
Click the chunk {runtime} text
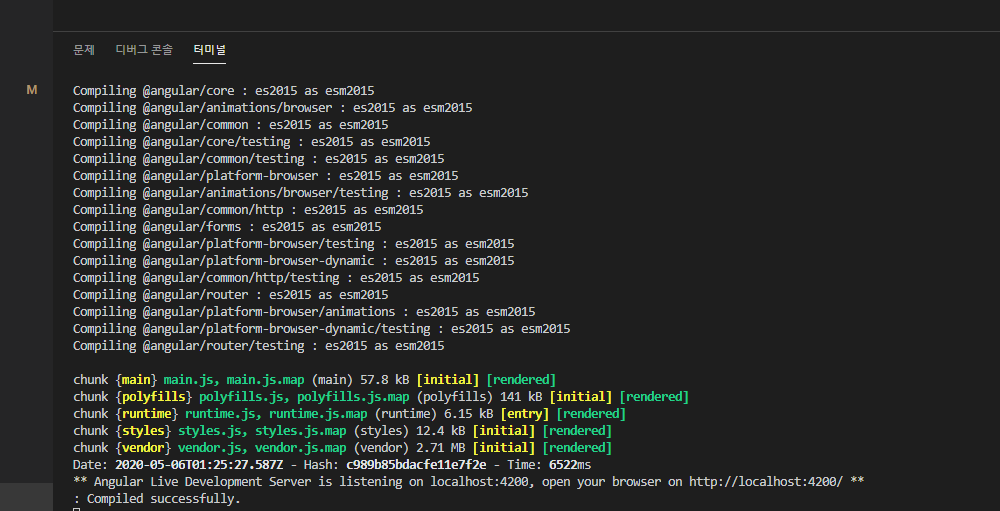126,413
